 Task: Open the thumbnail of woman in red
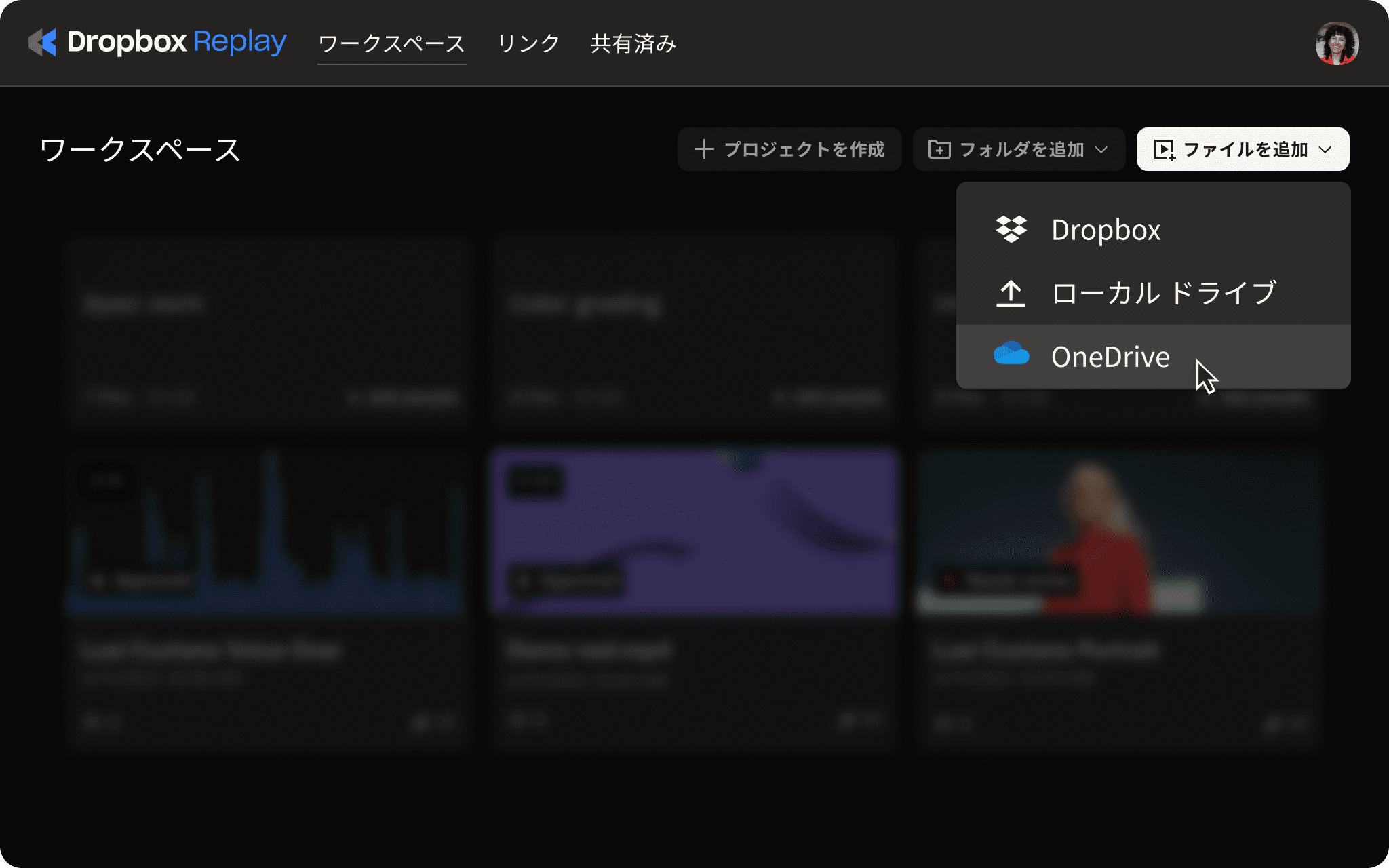coord(1119,532)
